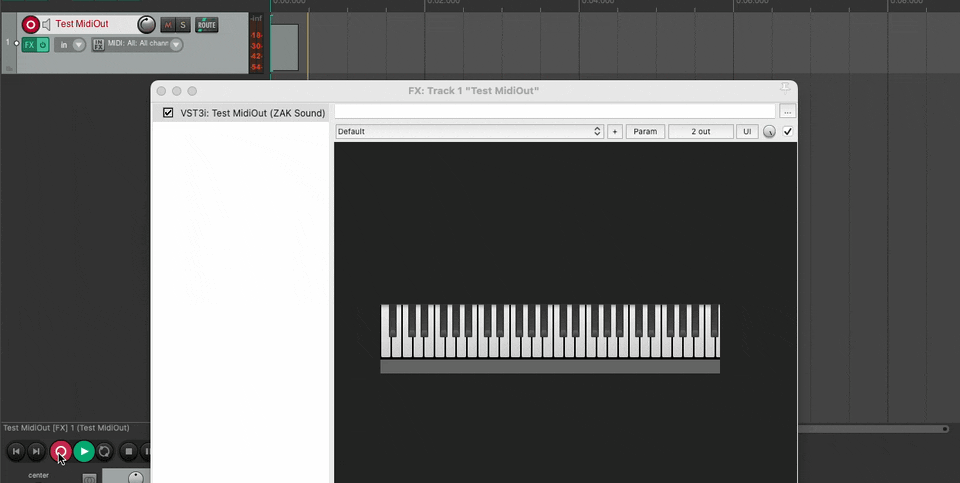The height and width of the screenshot is (483, 960).
Task: Toggle record monitoring speaker icon on track
Action: (x=46, y=24)
